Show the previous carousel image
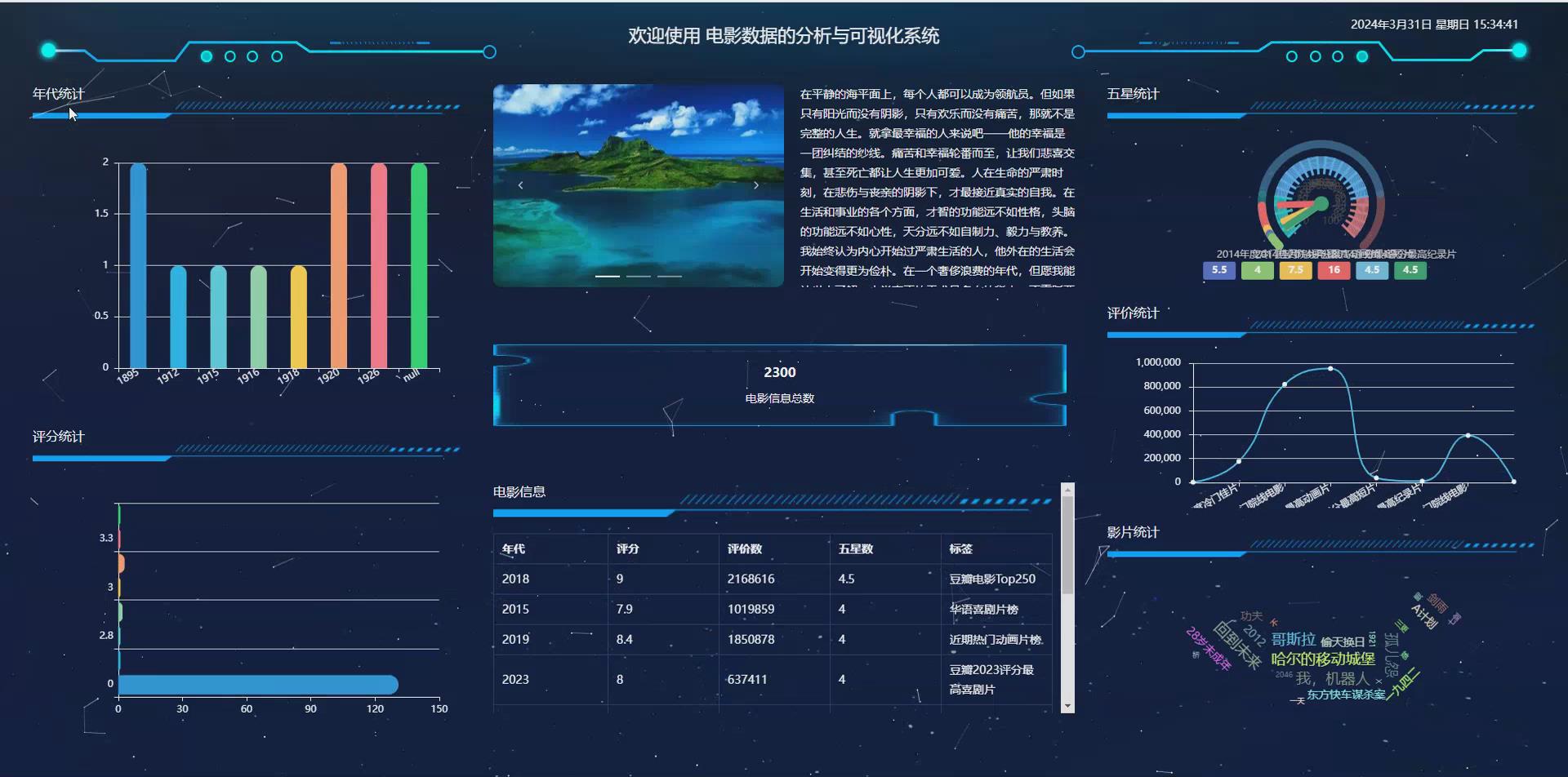This screenshot has height=777, width=1568. pos(520,185)
